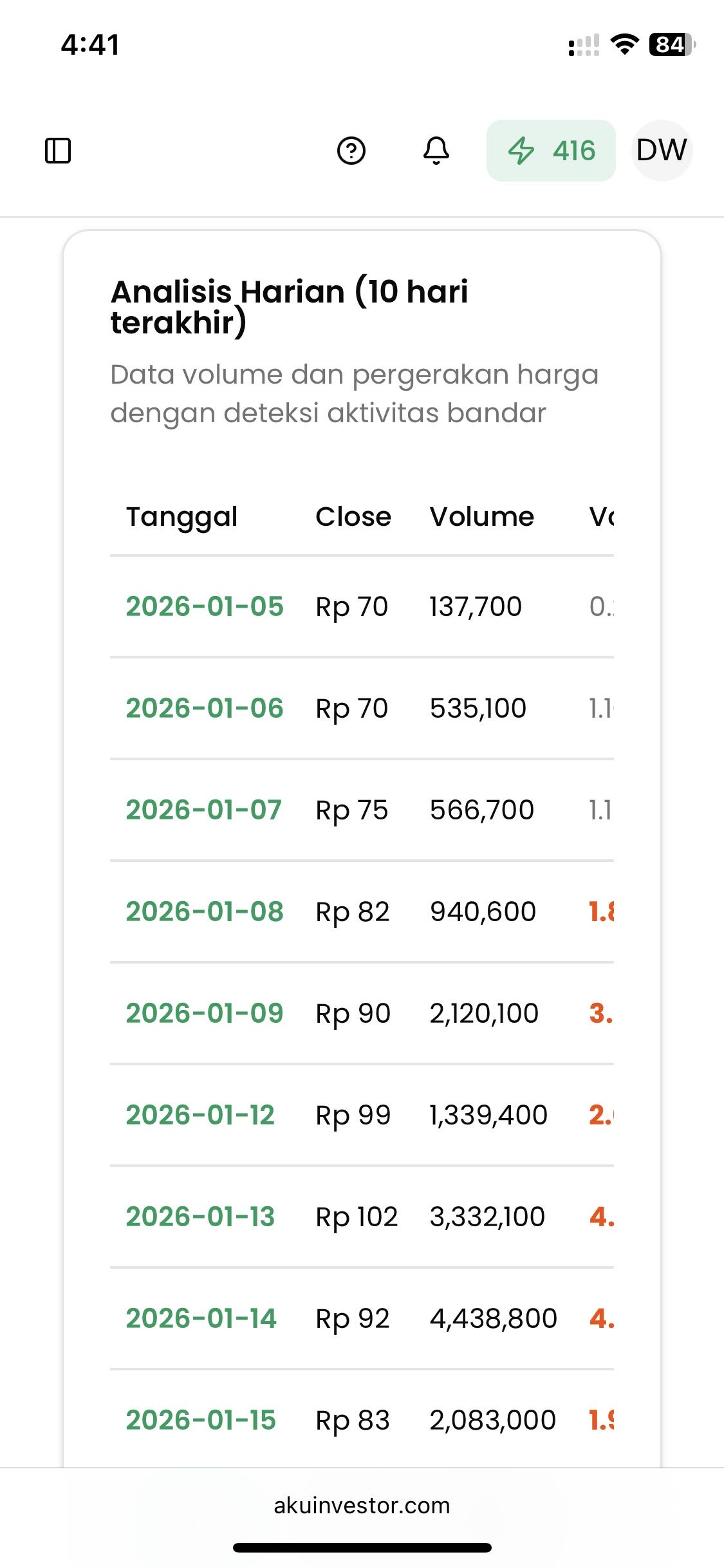Tap the akuinvestor.com address bar
This screenshot has width=724, height=1568.
[x=362, y=1506]
